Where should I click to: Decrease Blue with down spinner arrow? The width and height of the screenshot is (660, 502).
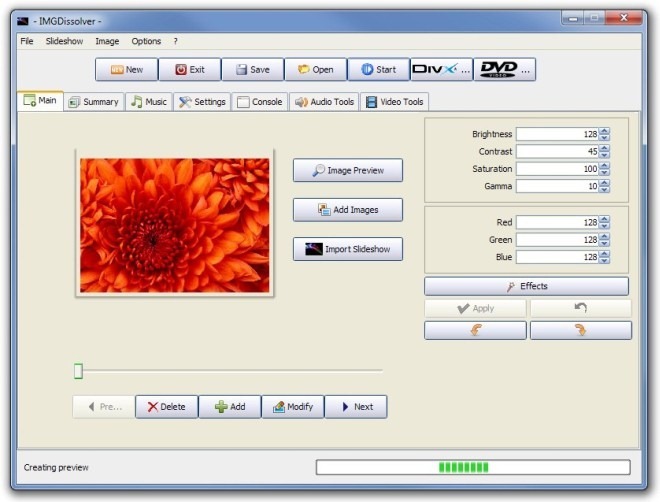(x=604, y=260)
